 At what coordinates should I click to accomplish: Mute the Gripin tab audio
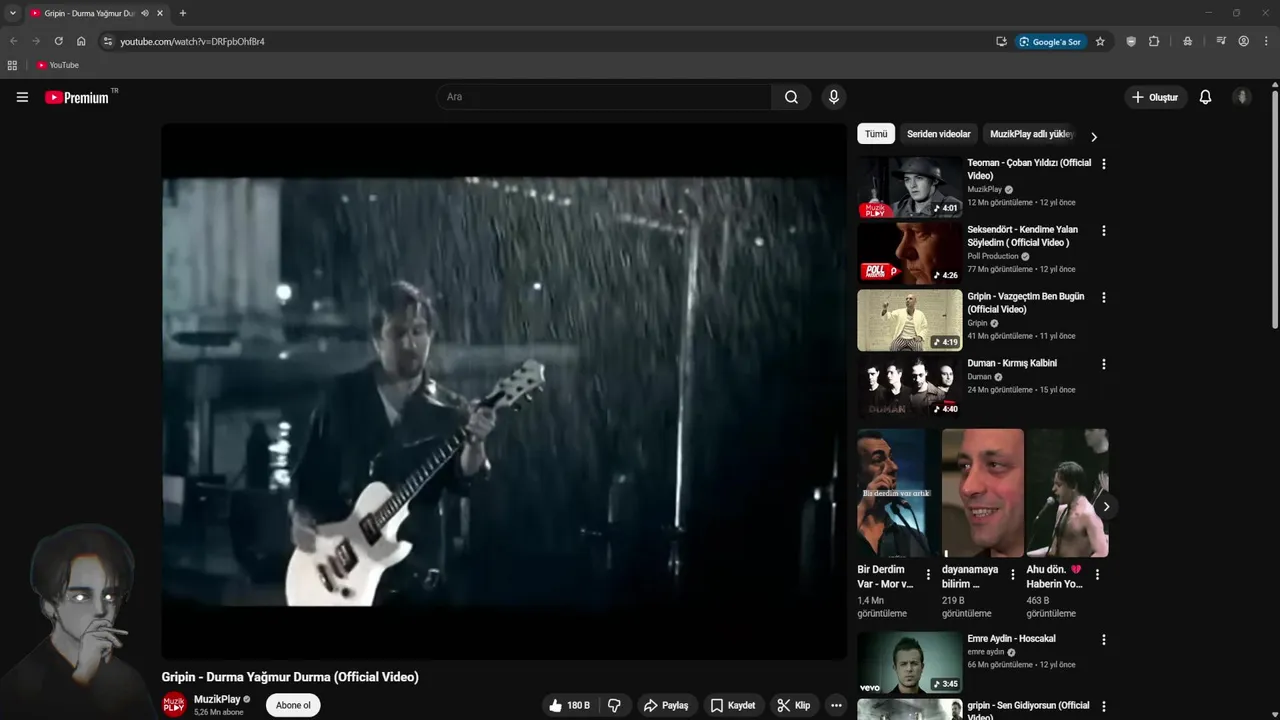click(145, 13)
